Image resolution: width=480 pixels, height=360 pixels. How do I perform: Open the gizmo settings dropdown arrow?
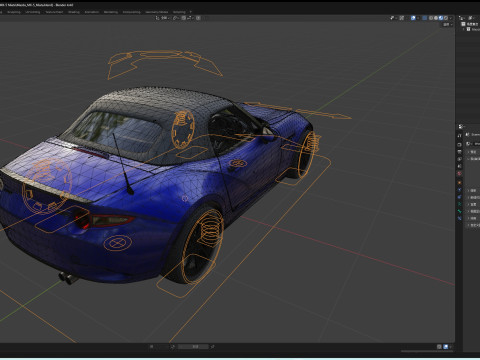(407, 18)
